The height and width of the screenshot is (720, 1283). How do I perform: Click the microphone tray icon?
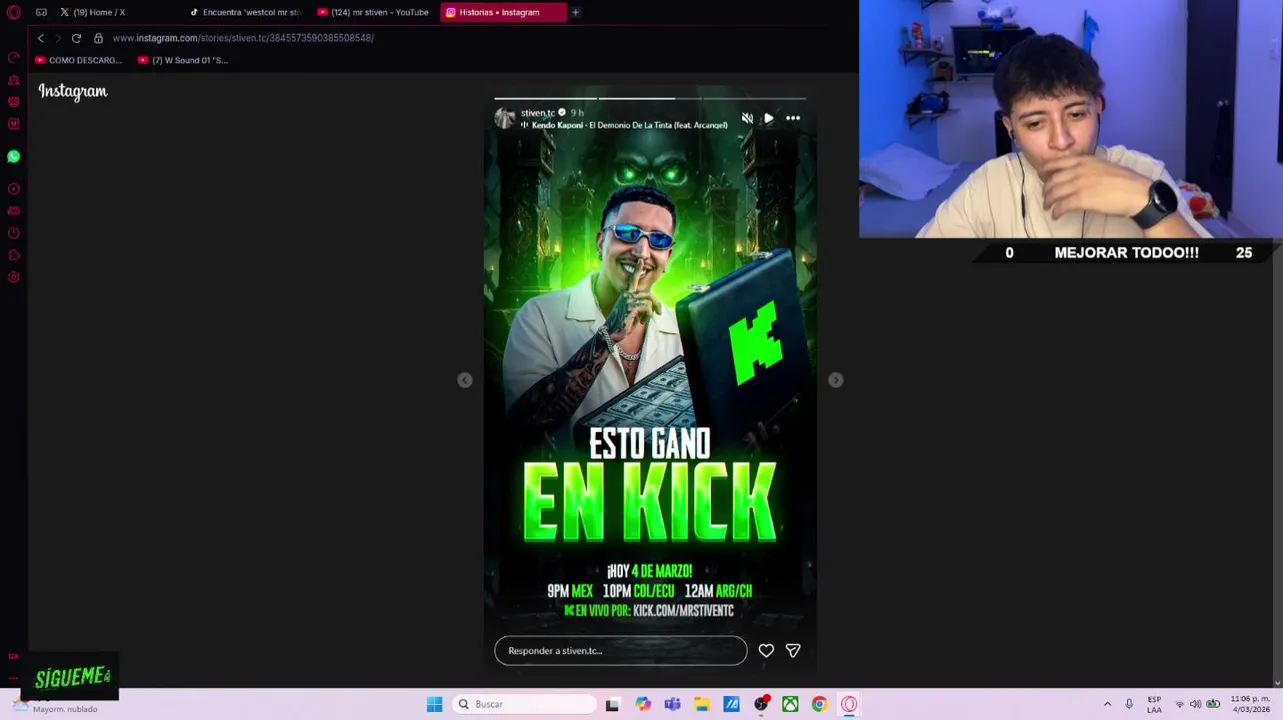1129,704
